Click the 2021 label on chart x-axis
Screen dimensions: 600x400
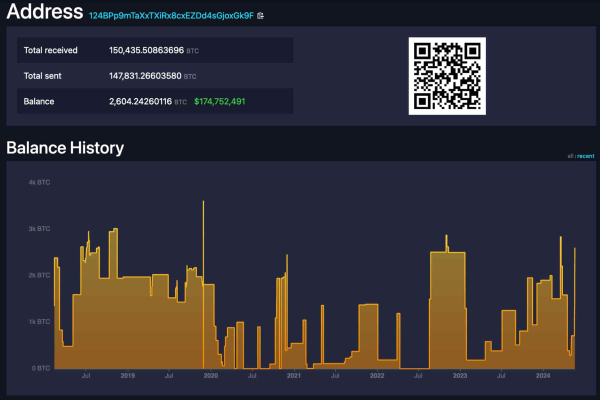coord(293,376)
